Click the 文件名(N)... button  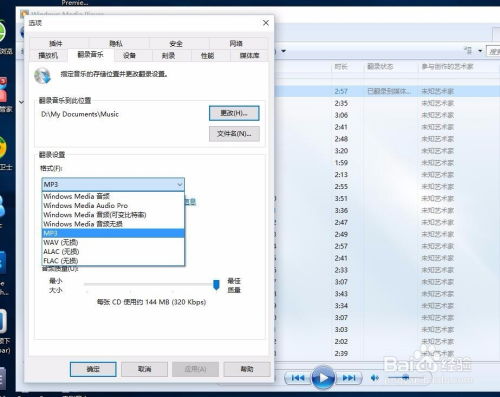point(234,134)
